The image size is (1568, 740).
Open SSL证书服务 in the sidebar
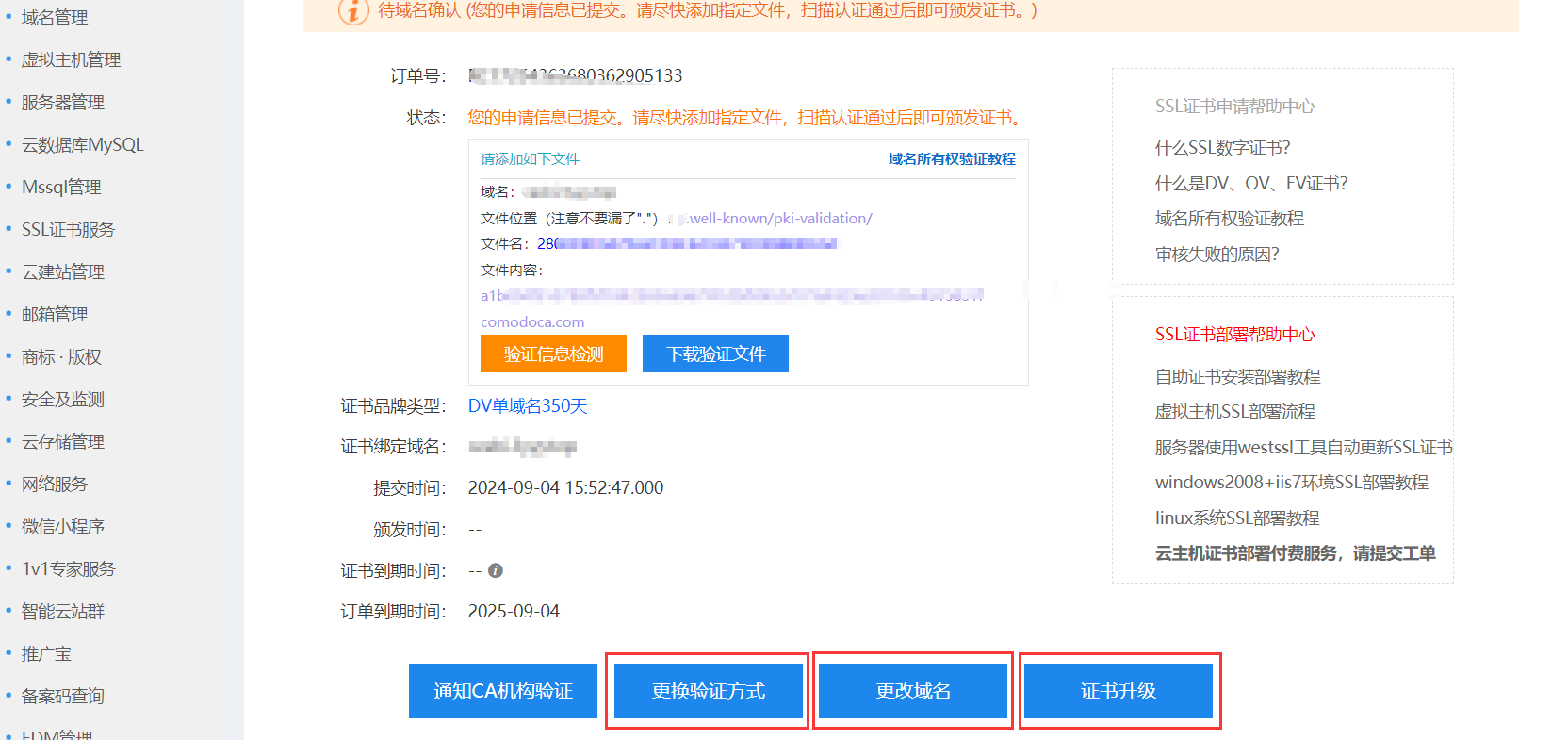coord(68,229)
